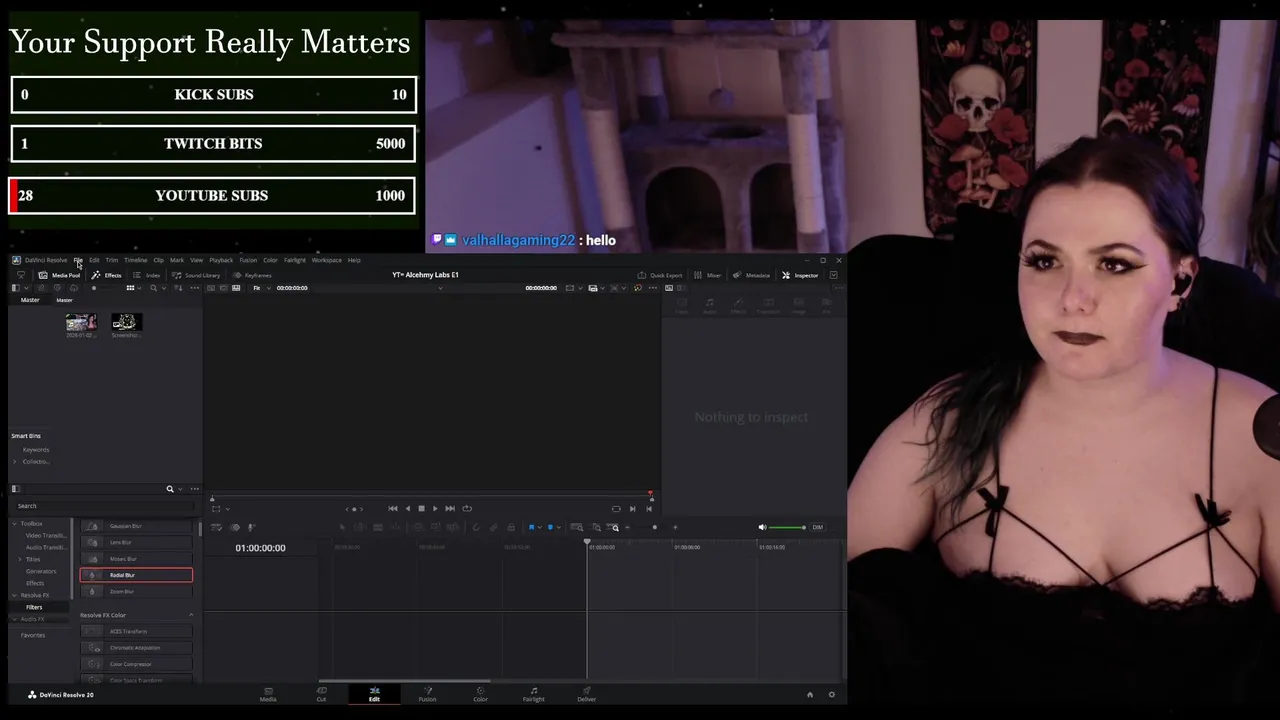The height and width of the screenshot is (720, 1280).
Task: Select the Zoom Blur effect
Action: pos(136,591)
